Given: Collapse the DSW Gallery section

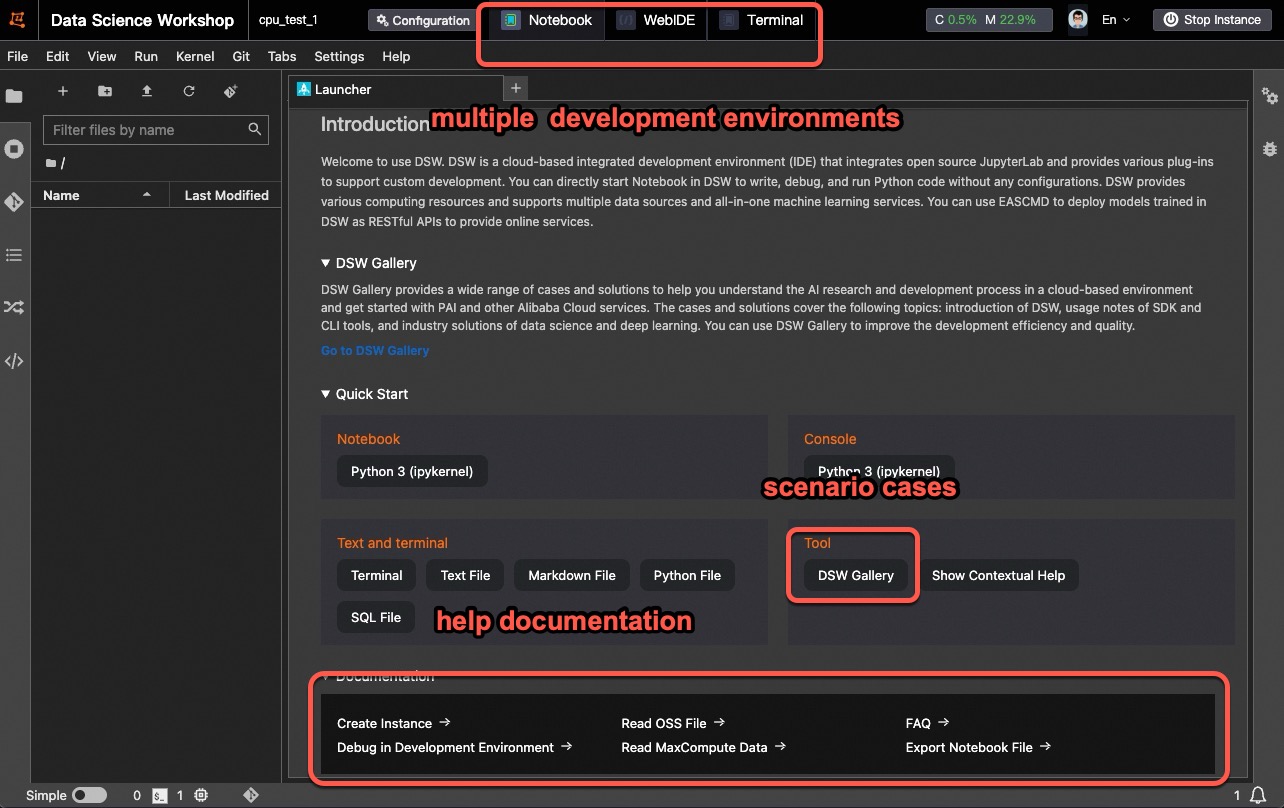Looking at the screenshot, I should coord(326,263).
